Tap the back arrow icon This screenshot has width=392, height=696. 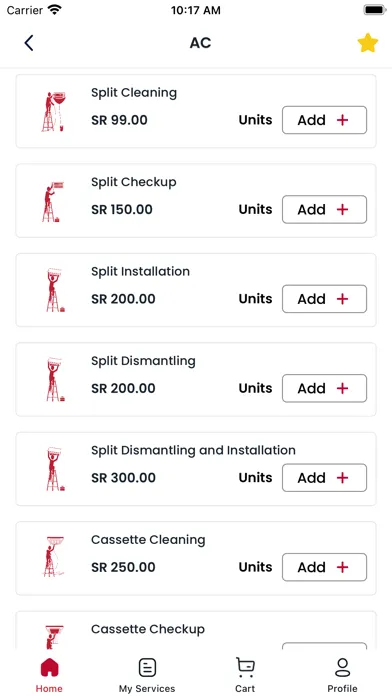click(29, 43)
